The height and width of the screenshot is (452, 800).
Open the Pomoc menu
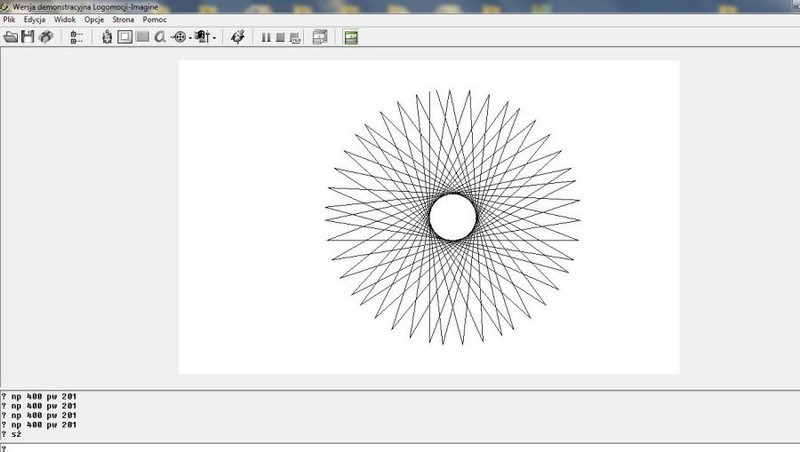[x=153, y=20]
